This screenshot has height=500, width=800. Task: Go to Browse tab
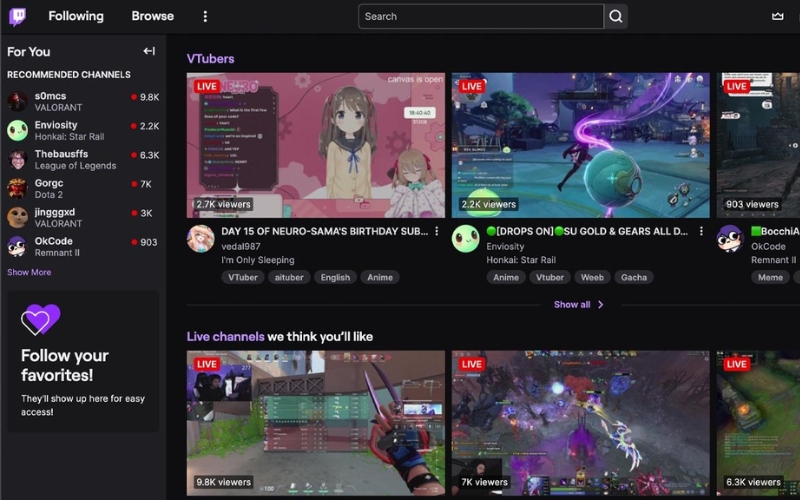pos(153,16)
